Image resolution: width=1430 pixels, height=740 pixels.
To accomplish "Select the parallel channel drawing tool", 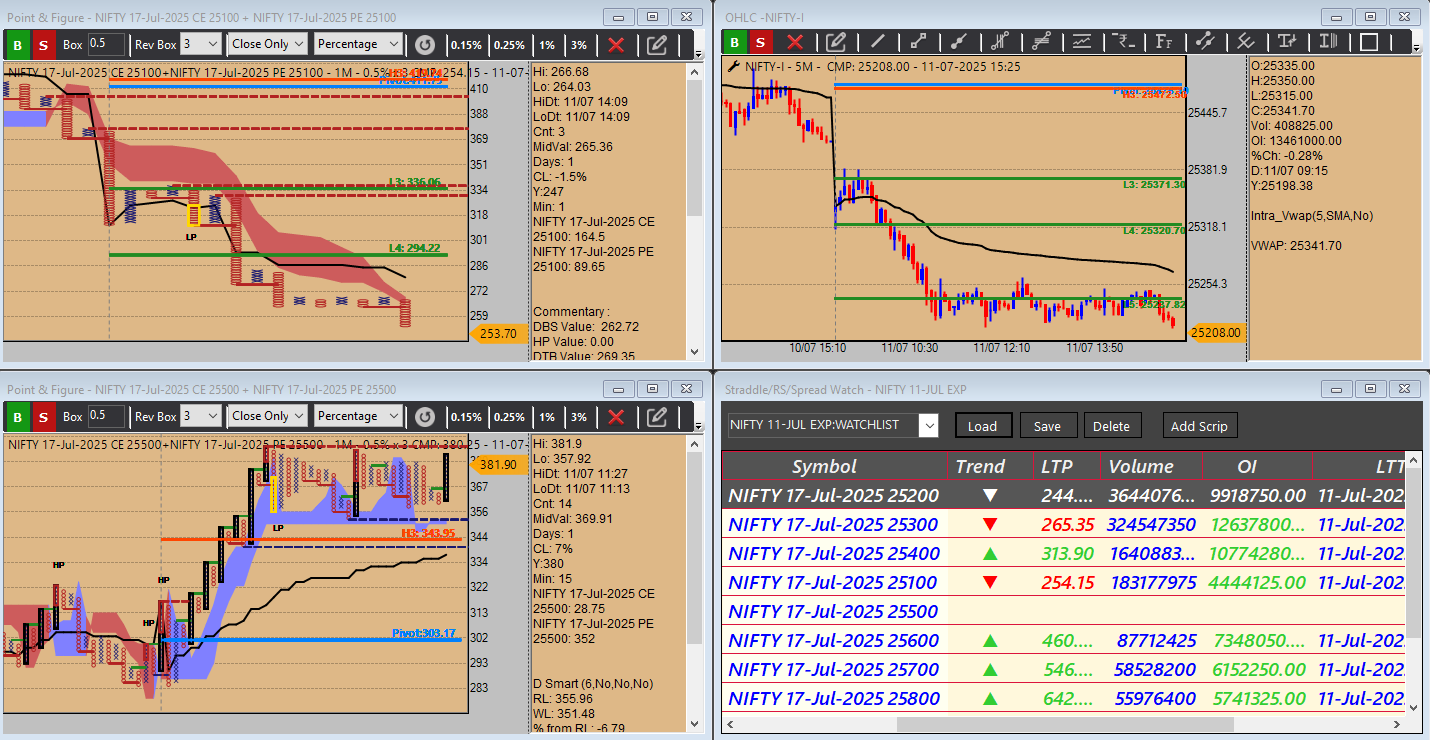I will click(x=1000, y=42).
